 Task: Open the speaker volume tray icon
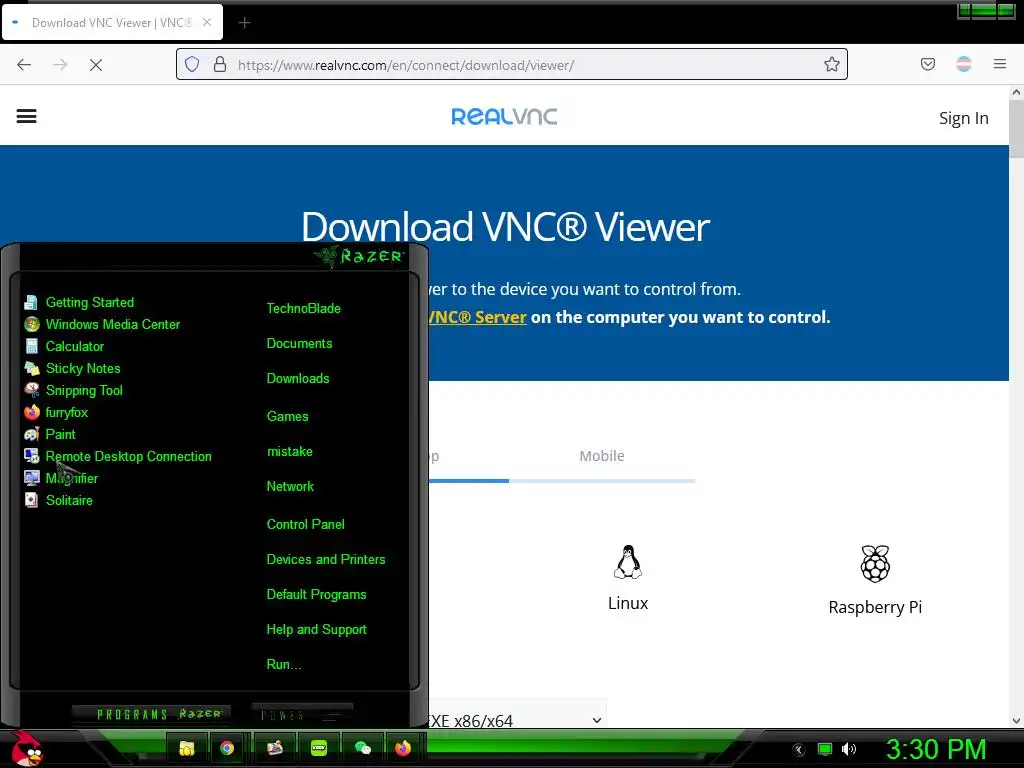pyautogui.click(x=849, y=749)
